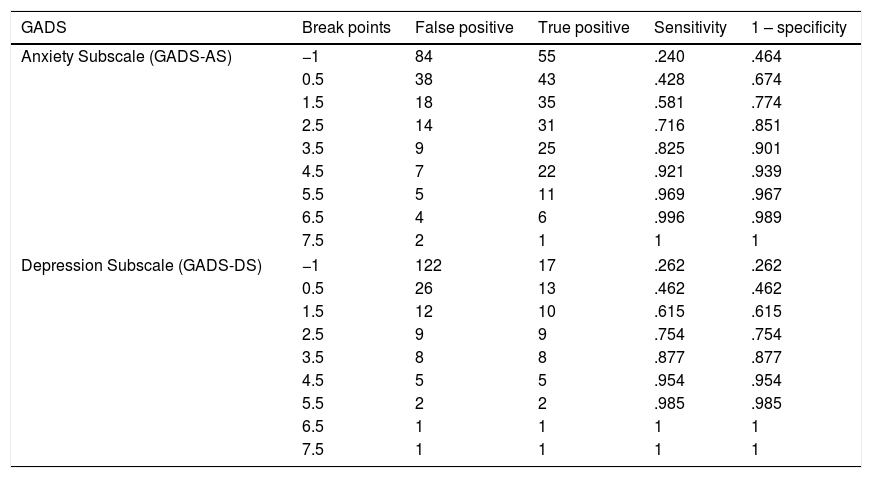Click the true positive value 43
The width and height of the screenshot is (872, 478).
[546, 80]
